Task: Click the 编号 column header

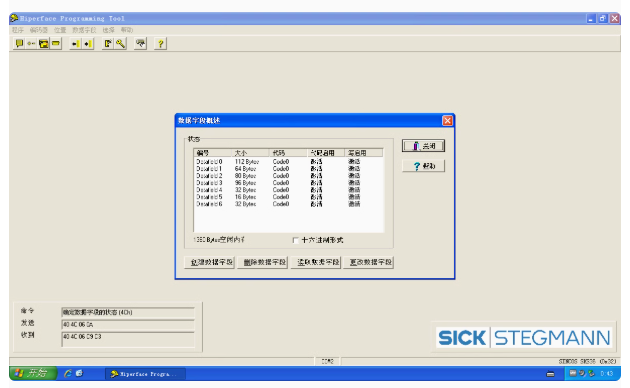Action: tap(213, 153)
